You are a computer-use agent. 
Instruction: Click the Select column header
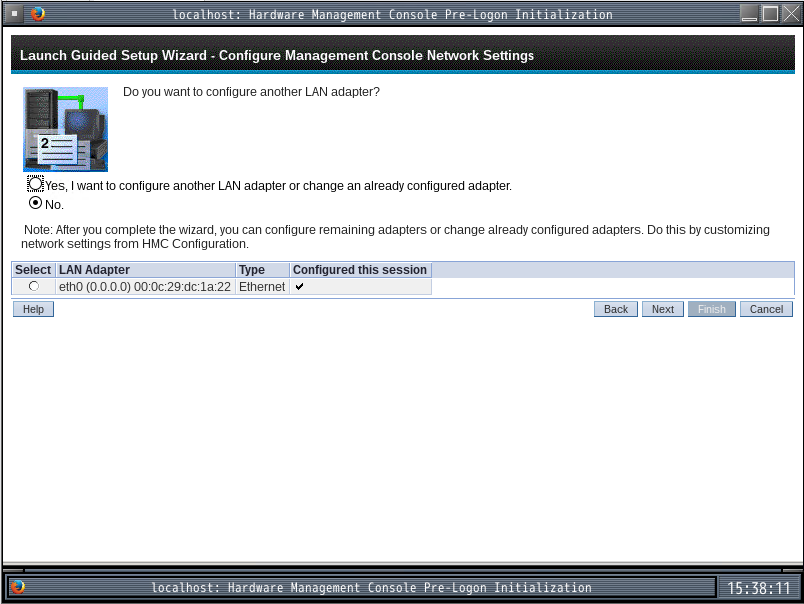(x=33, y=270)
